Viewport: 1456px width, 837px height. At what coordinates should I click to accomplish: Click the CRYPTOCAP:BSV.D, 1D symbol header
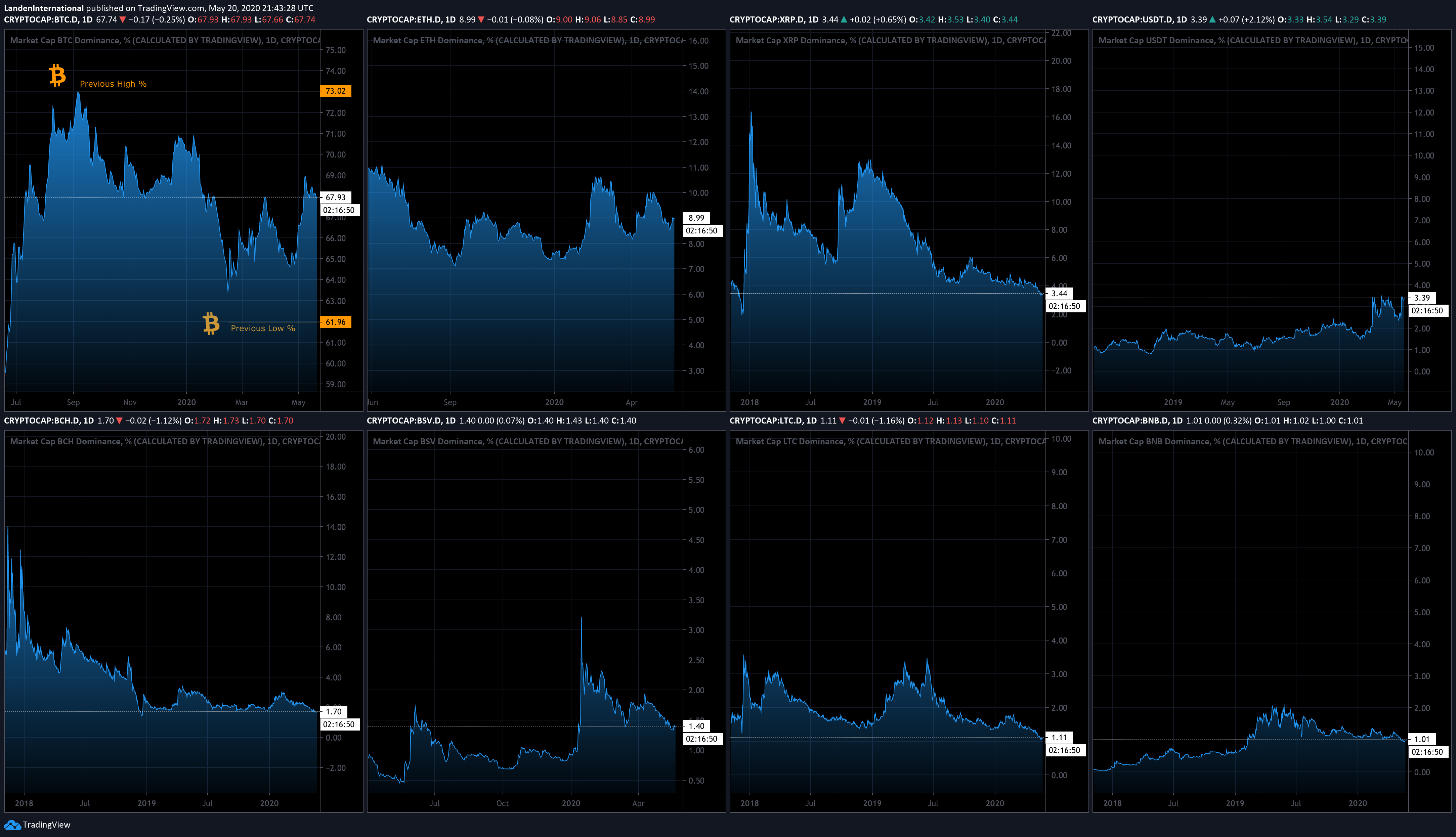tap(411, 421)
